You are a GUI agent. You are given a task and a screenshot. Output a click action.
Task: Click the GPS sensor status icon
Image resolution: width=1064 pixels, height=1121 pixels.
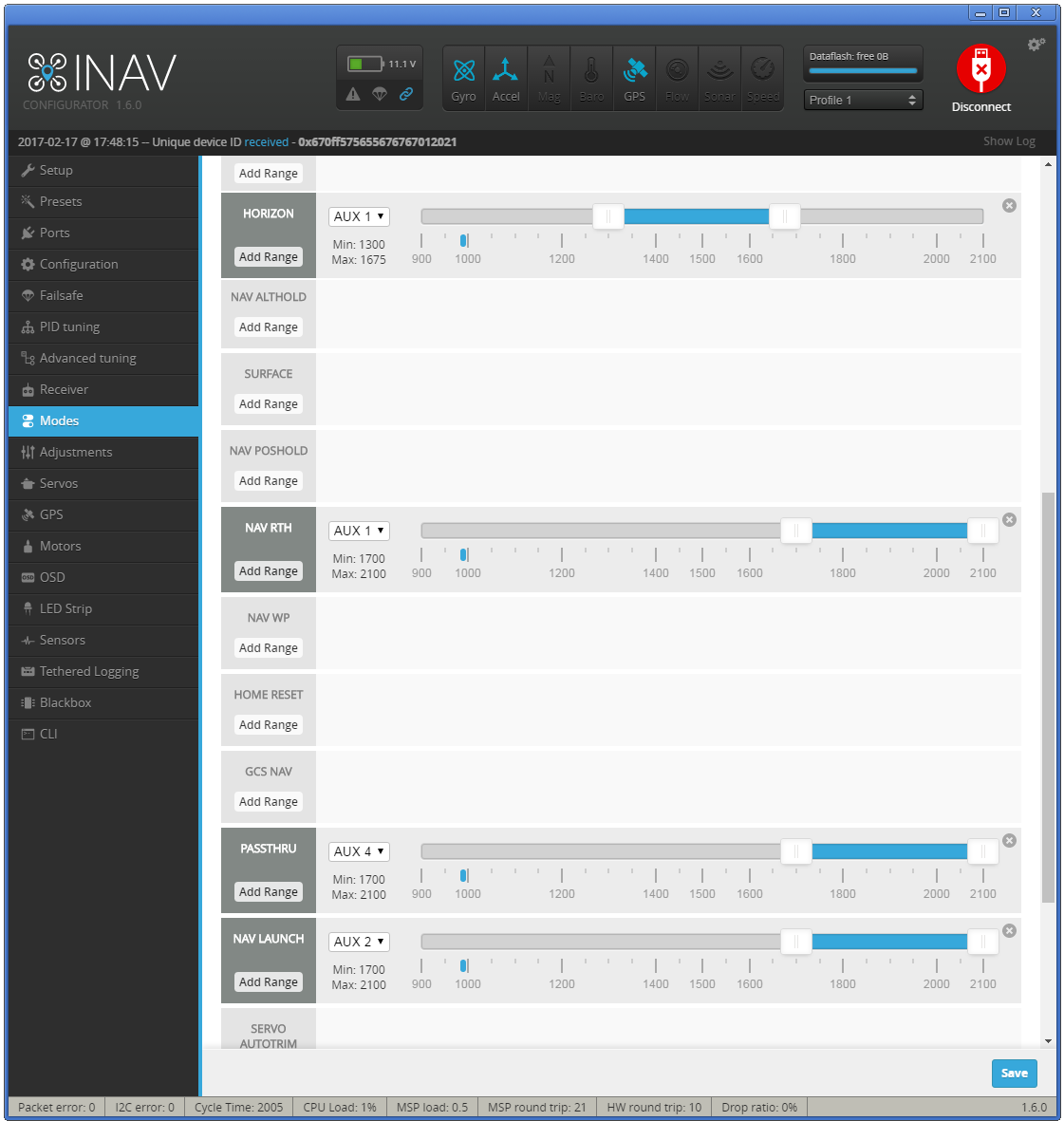634,79
